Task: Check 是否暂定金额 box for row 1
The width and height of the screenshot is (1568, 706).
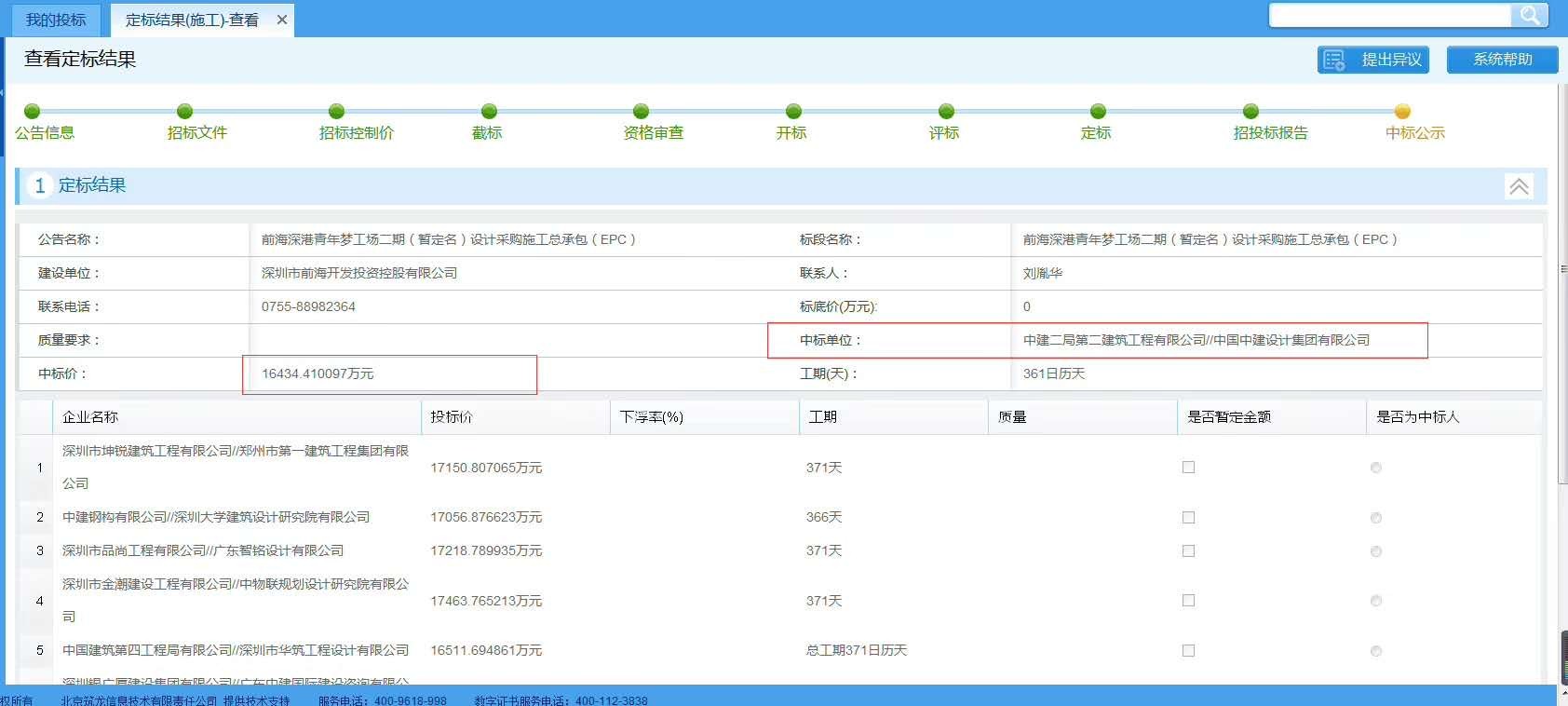Action: tap(1188, 468)
